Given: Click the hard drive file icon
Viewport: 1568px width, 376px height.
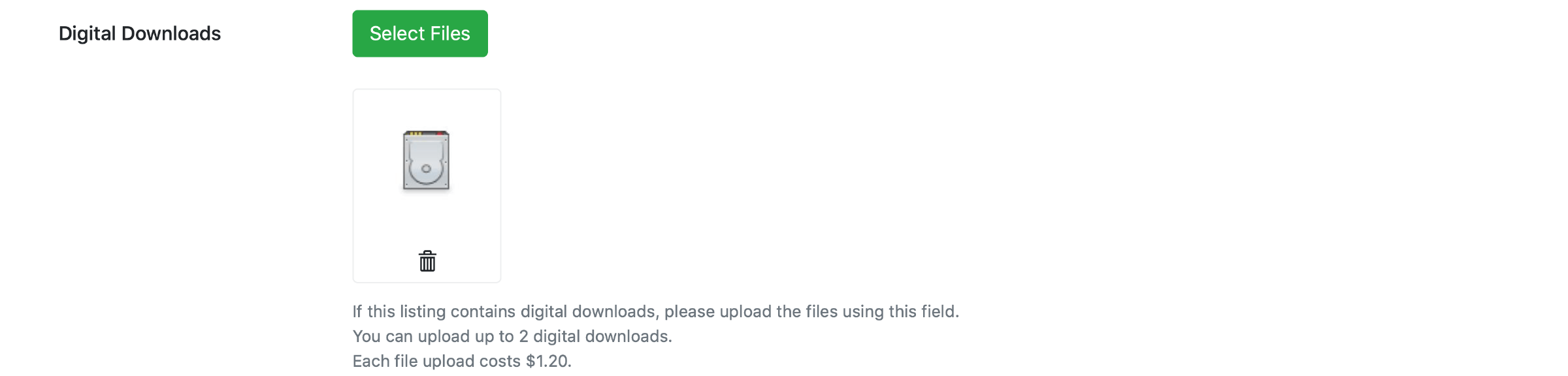Looking at the screenshot, I should pos(426,161).
